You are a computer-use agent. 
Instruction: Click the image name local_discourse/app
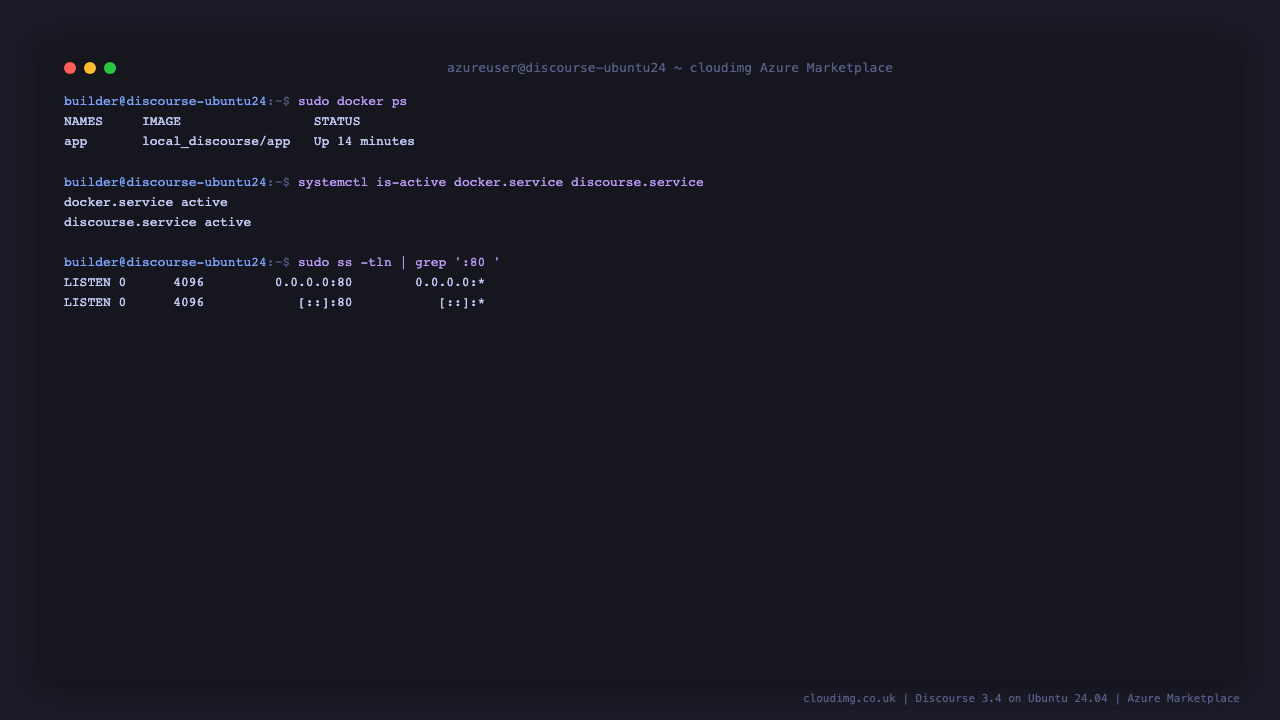216,142
